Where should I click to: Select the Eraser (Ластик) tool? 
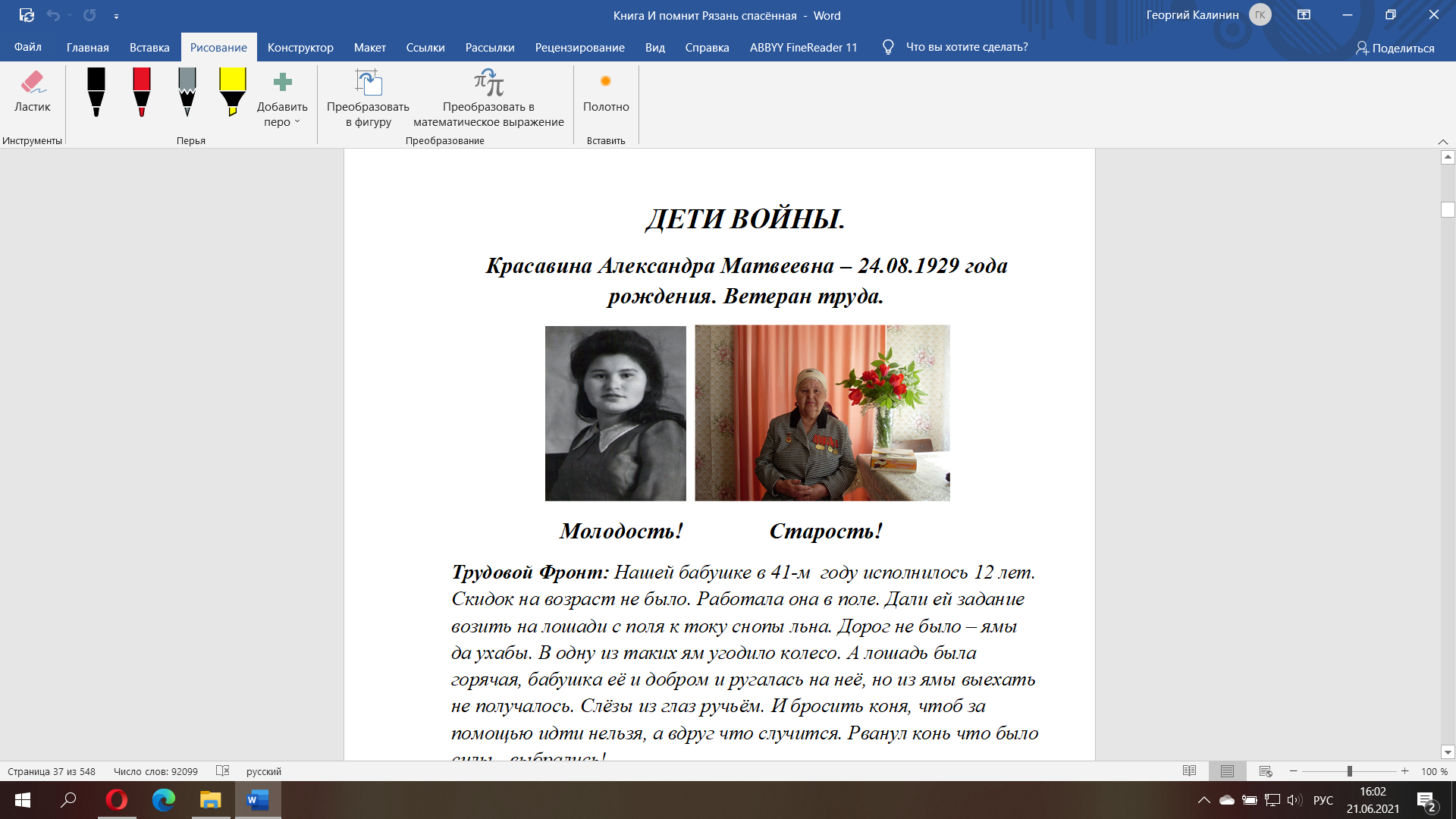coord(32,93)
